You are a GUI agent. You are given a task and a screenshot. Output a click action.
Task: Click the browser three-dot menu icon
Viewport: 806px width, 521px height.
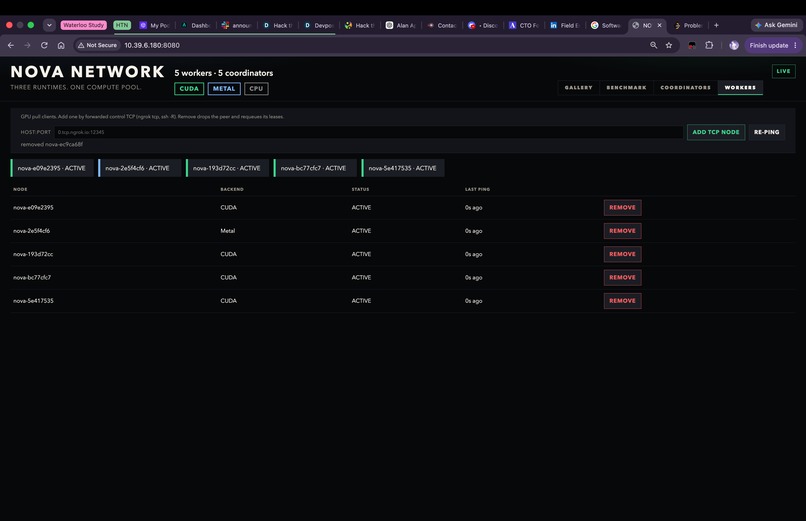tap(795, 45)
